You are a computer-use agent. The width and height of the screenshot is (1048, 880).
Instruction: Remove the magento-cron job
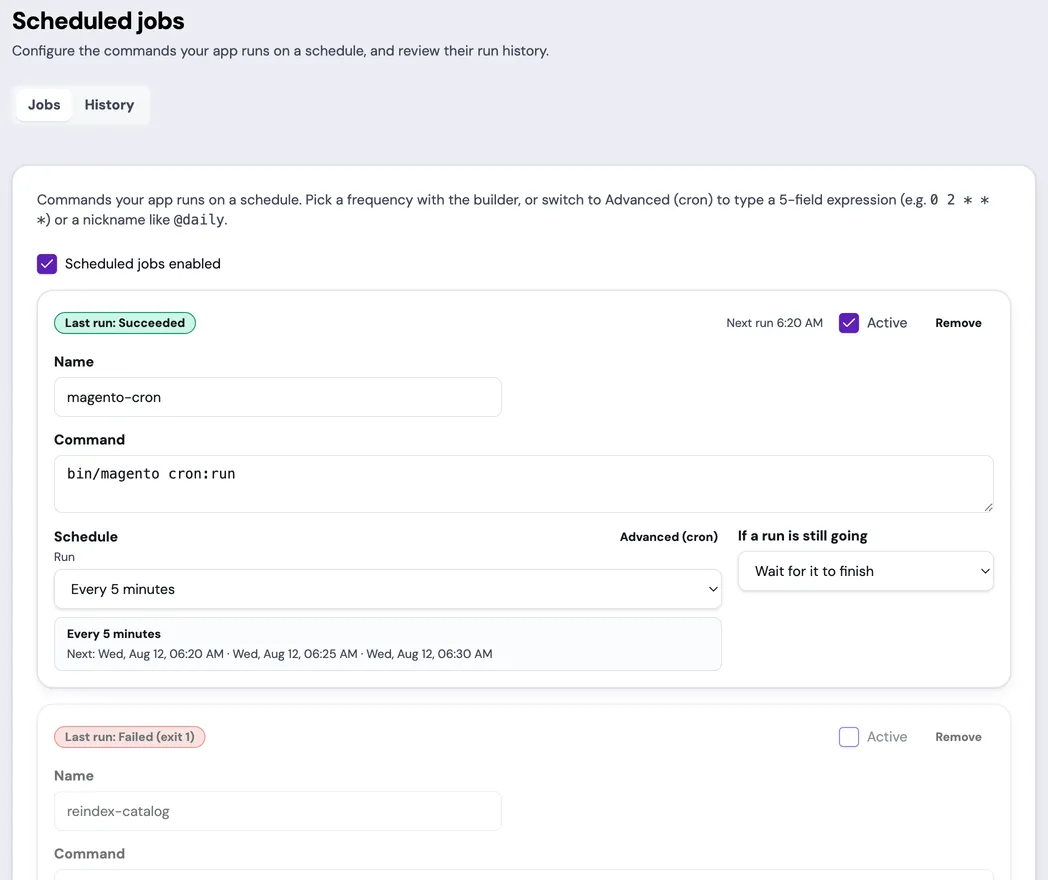958,323
